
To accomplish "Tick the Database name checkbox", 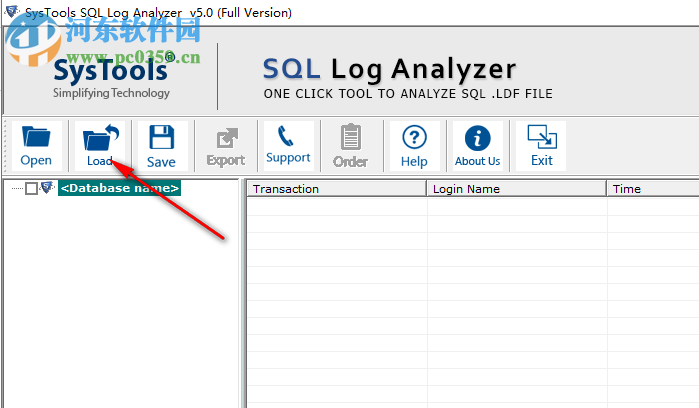I will click(31, 189).
